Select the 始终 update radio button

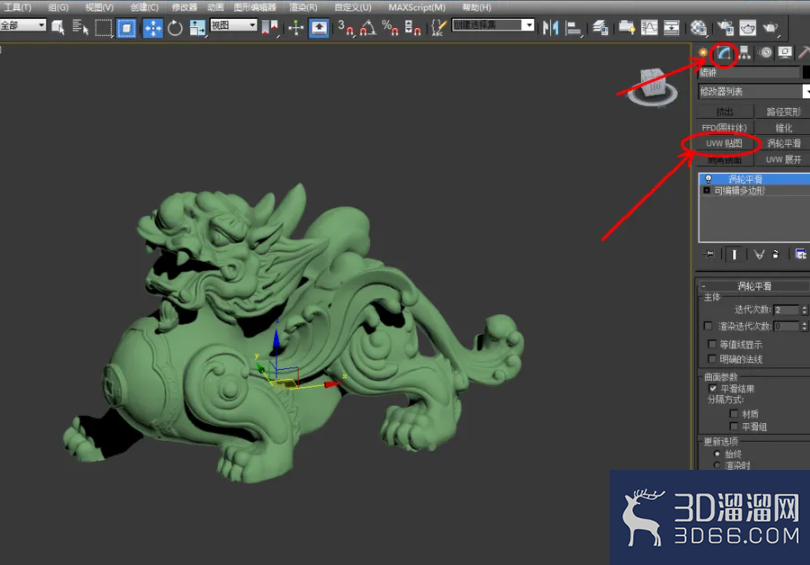click(717, 453)
